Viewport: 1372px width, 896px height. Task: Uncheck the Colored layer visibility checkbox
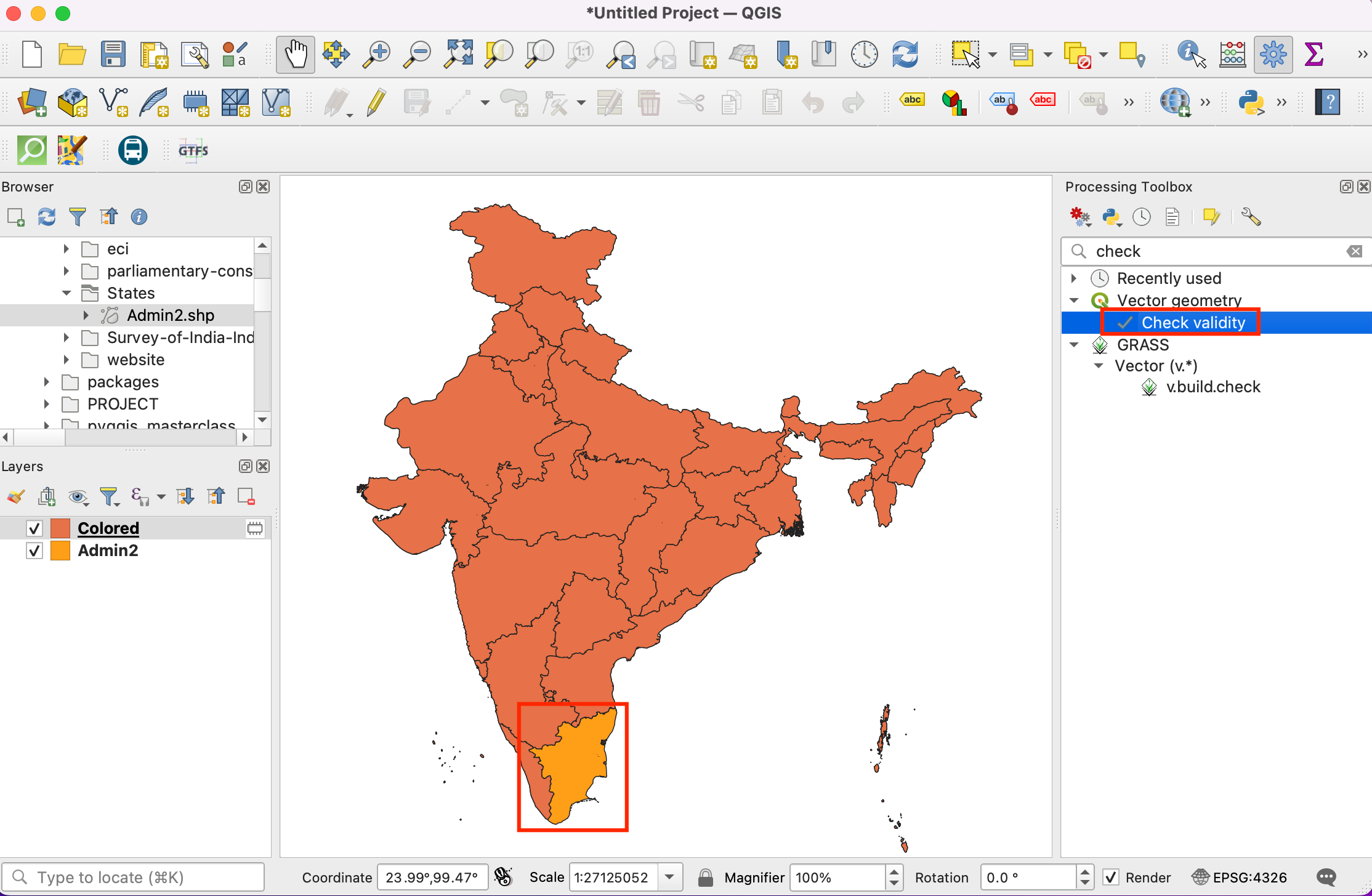tap(34, 528)
